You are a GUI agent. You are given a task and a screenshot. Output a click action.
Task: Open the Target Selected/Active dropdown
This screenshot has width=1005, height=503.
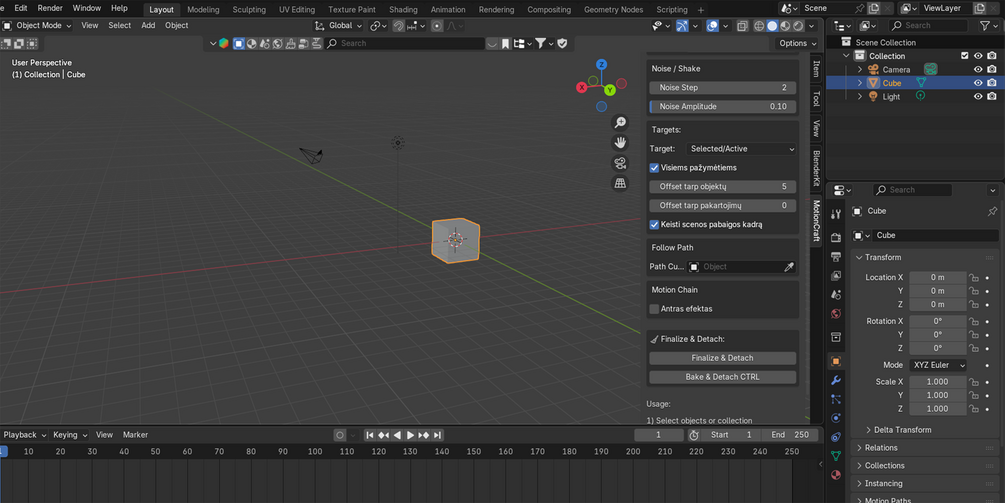point(741,149)
